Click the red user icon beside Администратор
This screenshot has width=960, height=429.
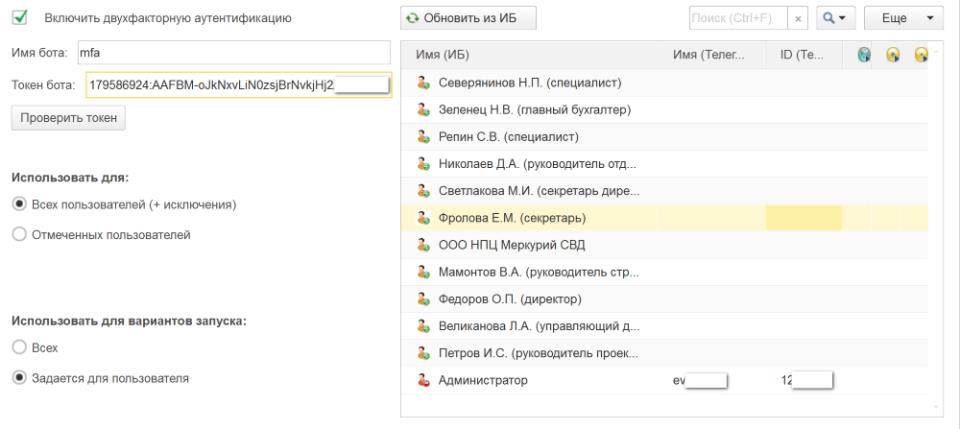(423, 380)
